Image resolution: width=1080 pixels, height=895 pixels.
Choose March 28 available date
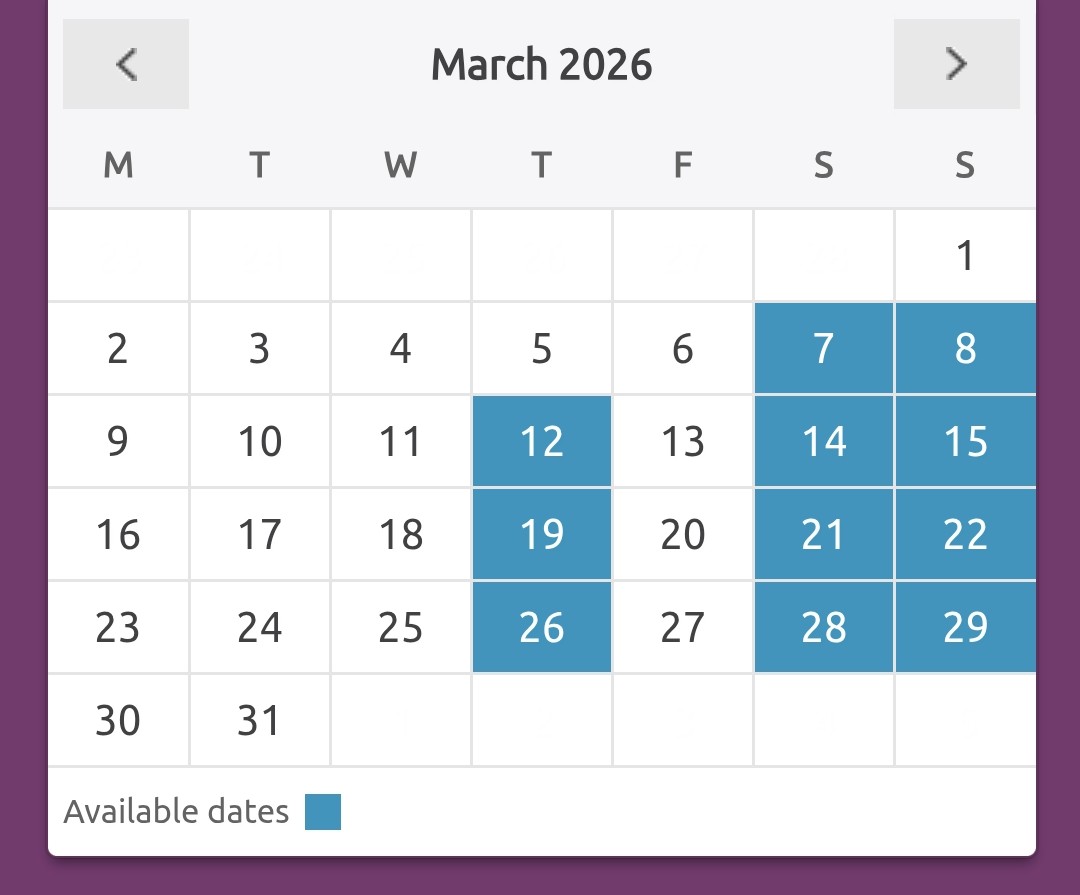tap(823, 627)
